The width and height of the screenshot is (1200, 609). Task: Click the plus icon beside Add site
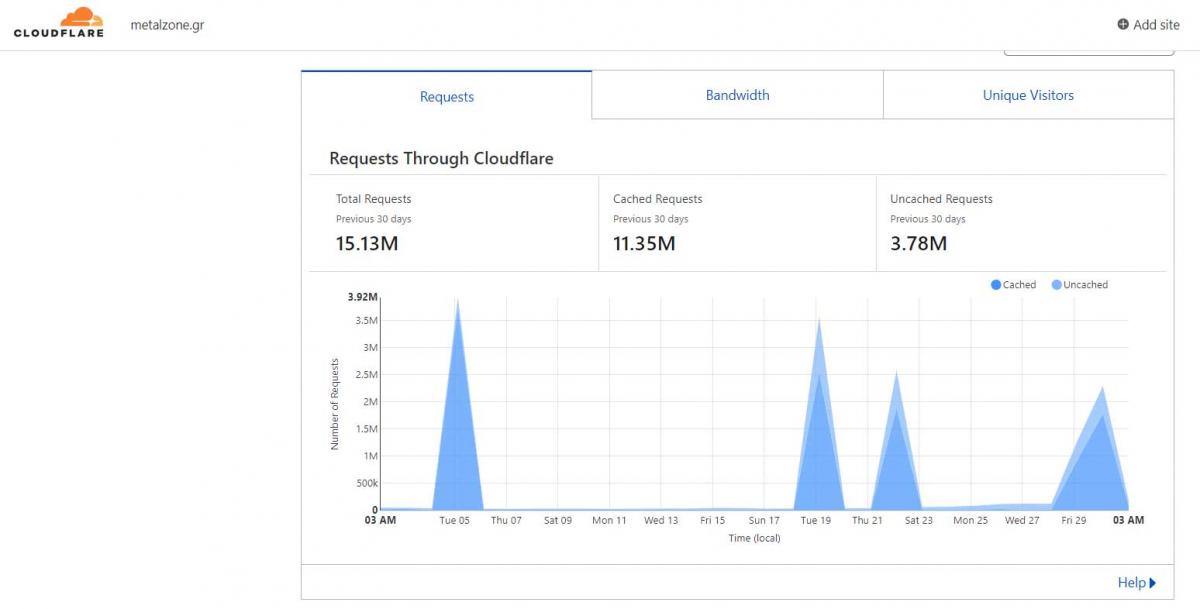point(1123,25)
